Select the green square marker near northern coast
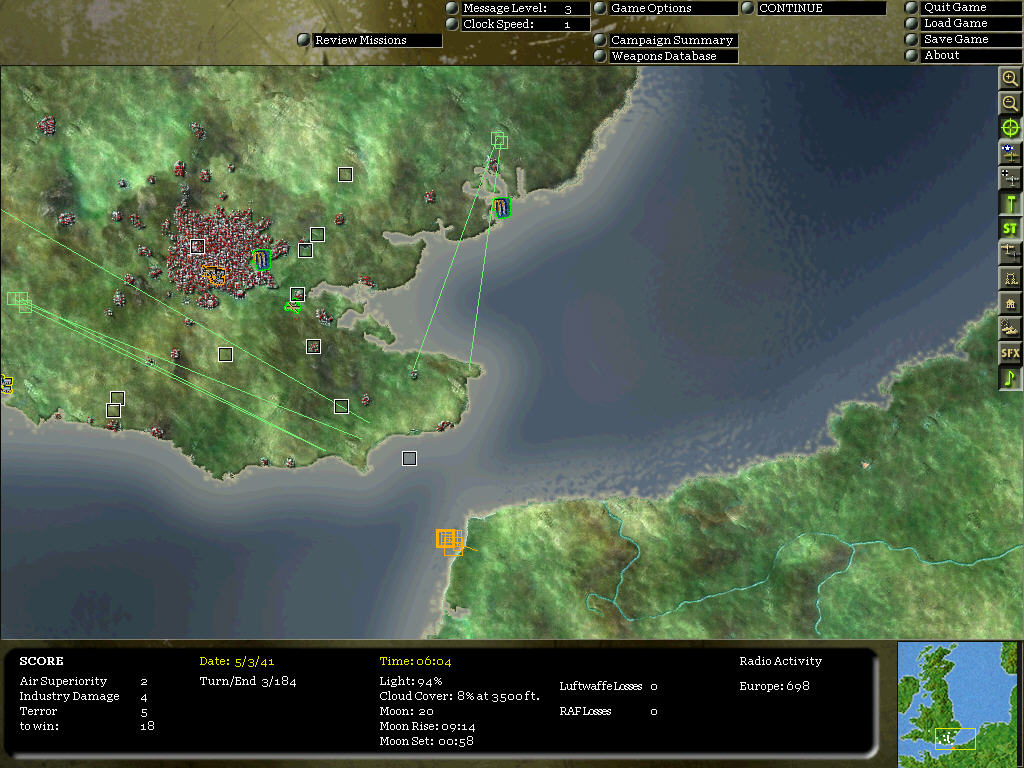Image resolution: width=1024 pixels, height=768 pixels. tap(499, 140)
